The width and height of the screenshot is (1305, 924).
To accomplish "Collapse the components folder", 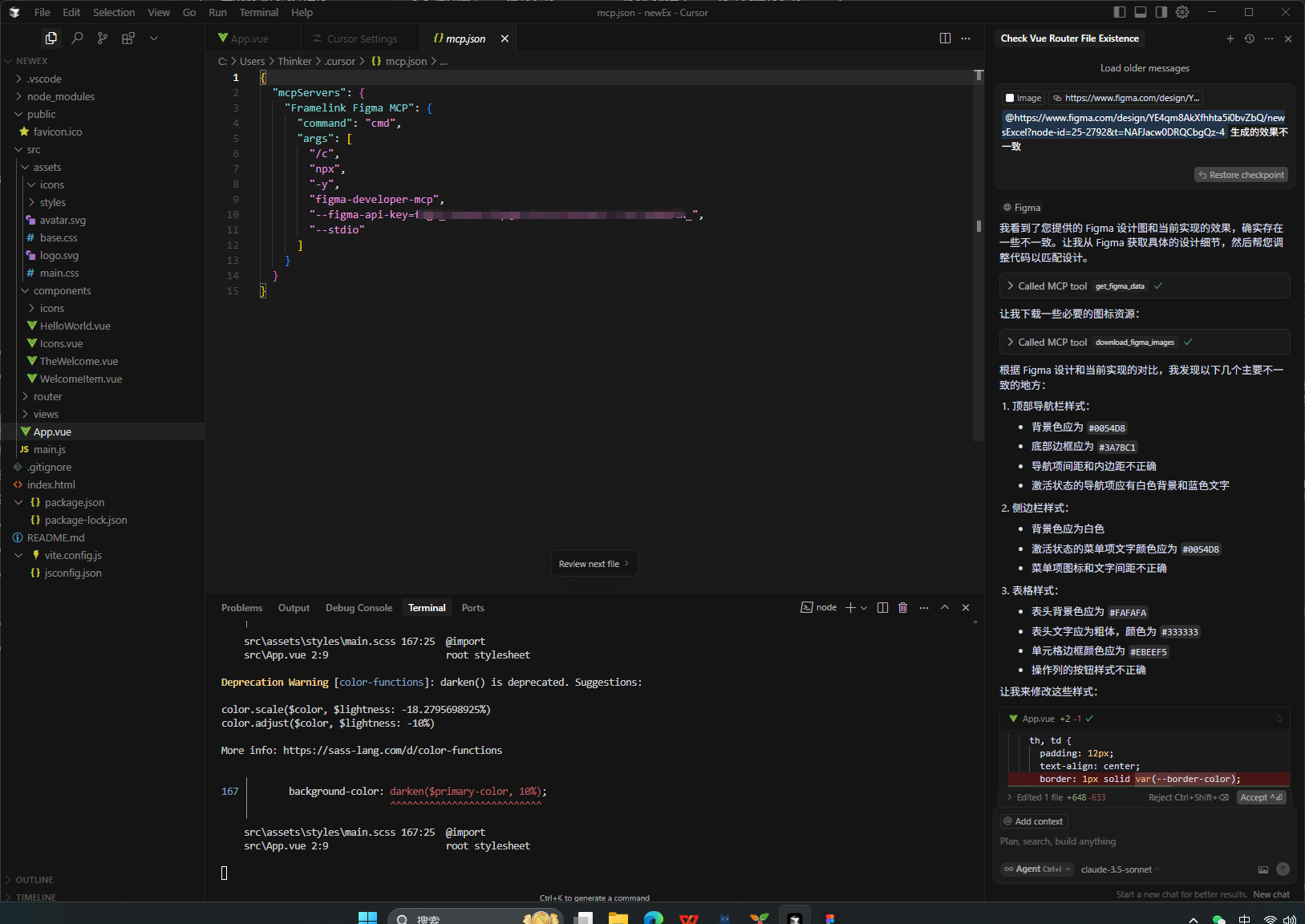I will 62,290.
